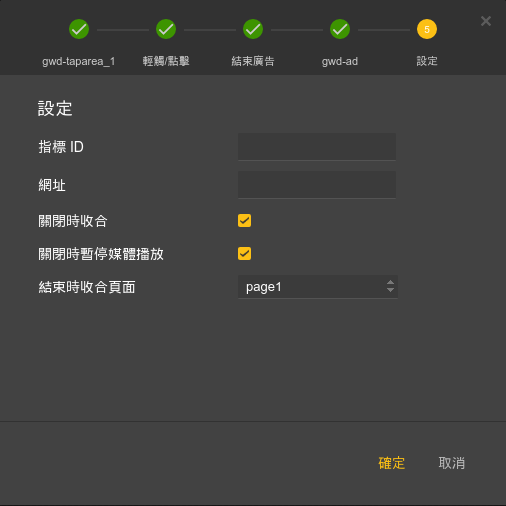Close the dialog with the X icon
Viewport: 506px width, 506px height.
pos(486,21)
